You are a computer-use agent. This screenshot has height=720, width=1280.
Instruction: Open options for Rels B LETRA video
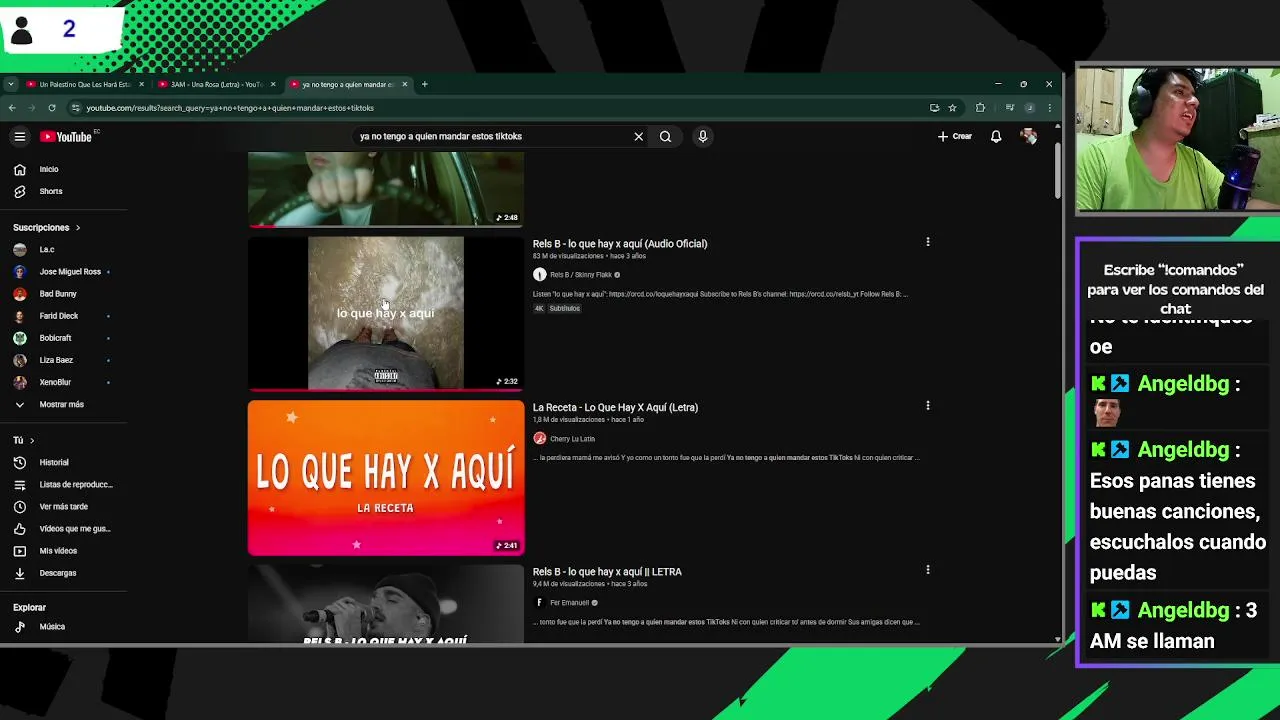928,570
